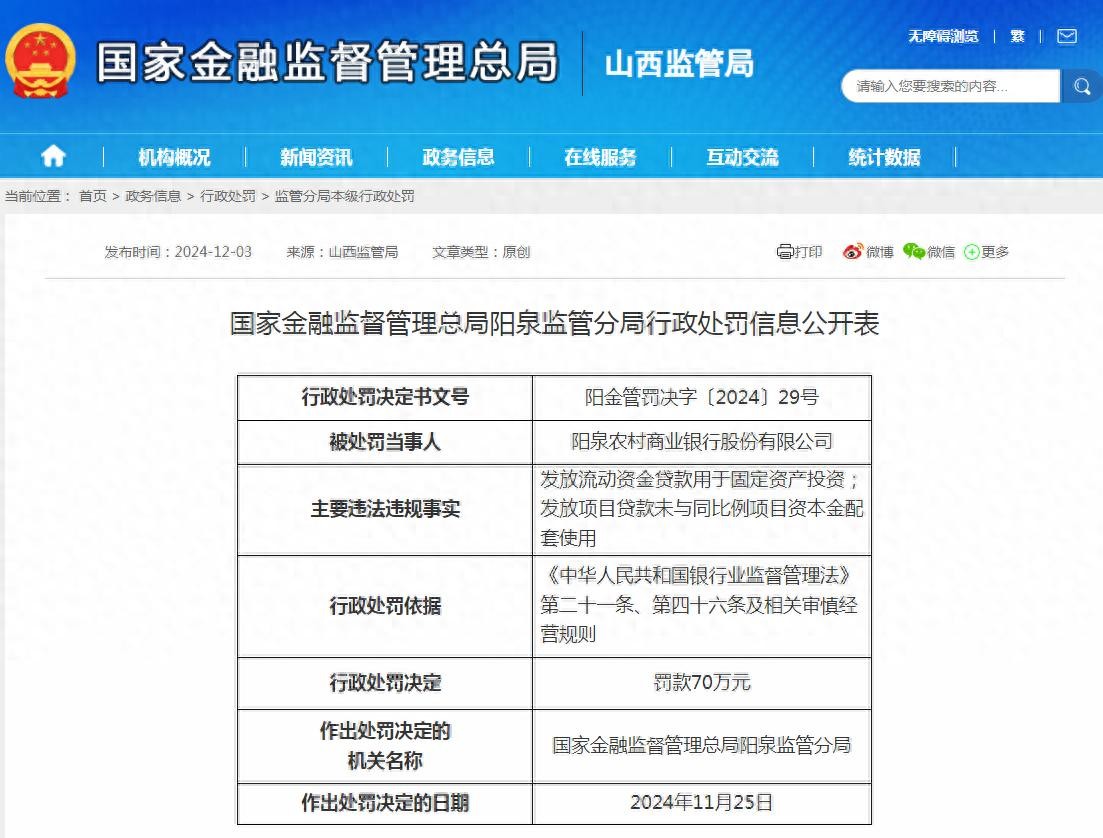Click 首页 in the breadcrumb
This screenshot has width=1103, height=838.
(93, 196)
